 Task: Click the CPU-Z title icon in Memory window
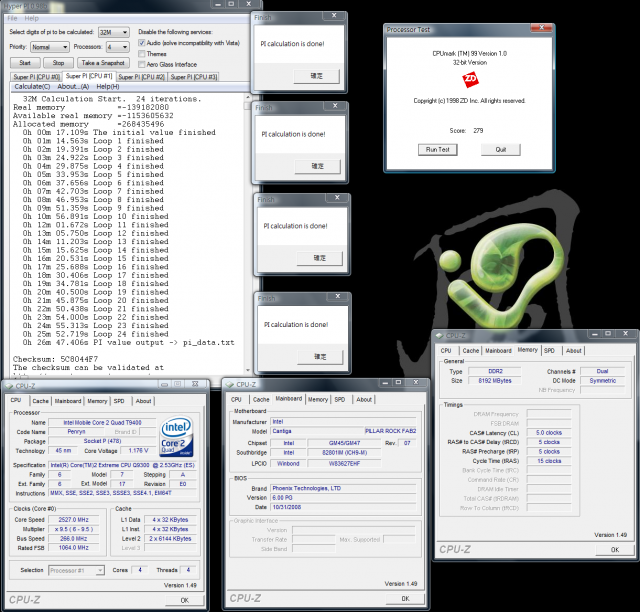(x=439, y=336)
